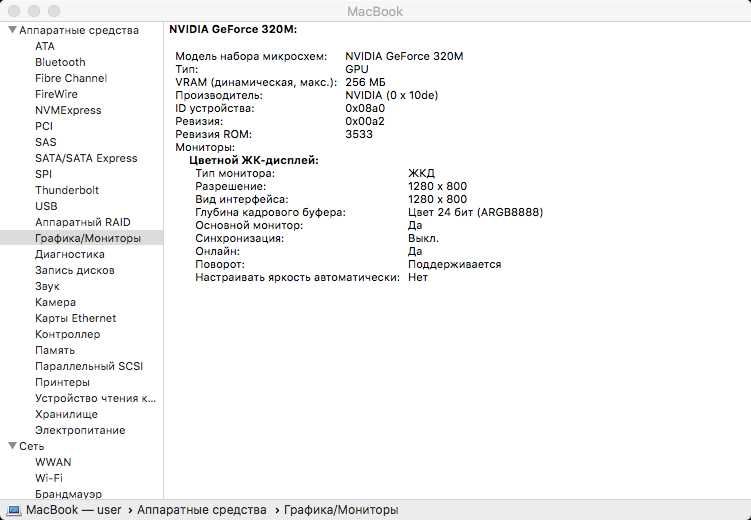Viewport: 751px width, 520px height.
Task: Select SAS in the hardware list
Action: [x=46, y=142]
